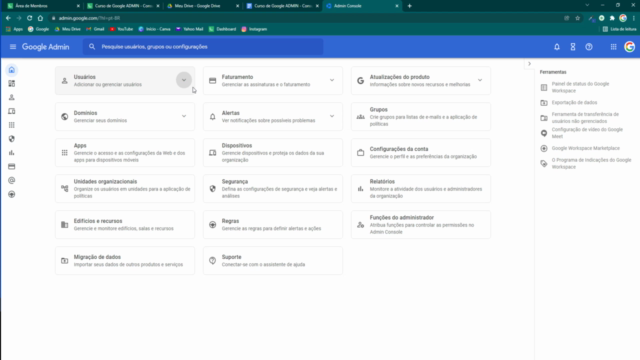Expand the Faturamento card chevron
The image size is (640, 360).
point(332,80)
